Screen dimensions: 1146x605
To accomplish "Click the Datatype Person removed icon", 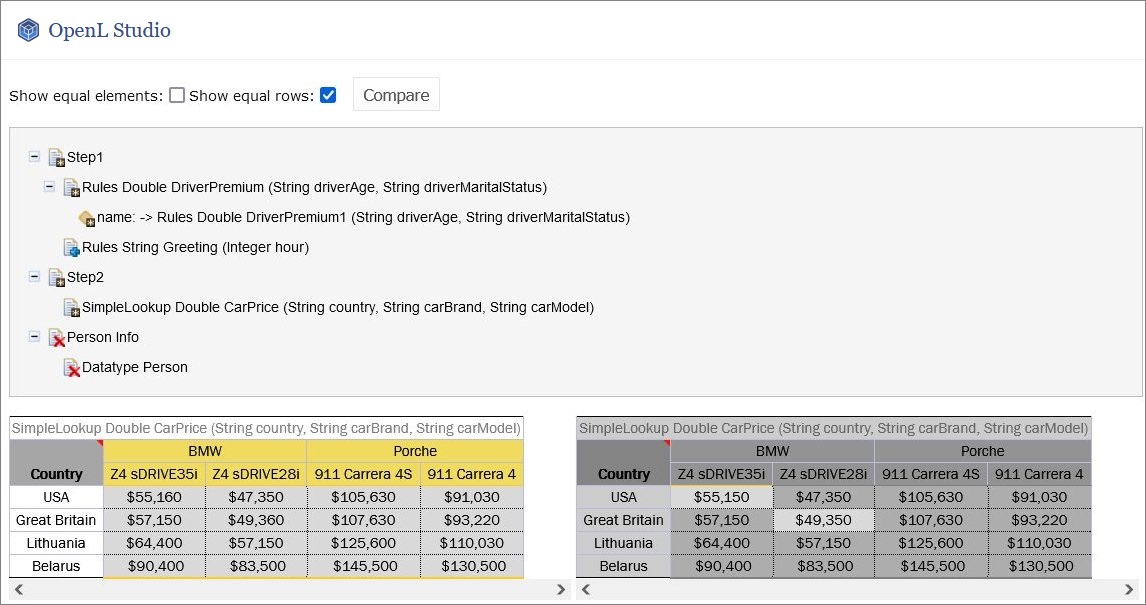I will point(72,367).
